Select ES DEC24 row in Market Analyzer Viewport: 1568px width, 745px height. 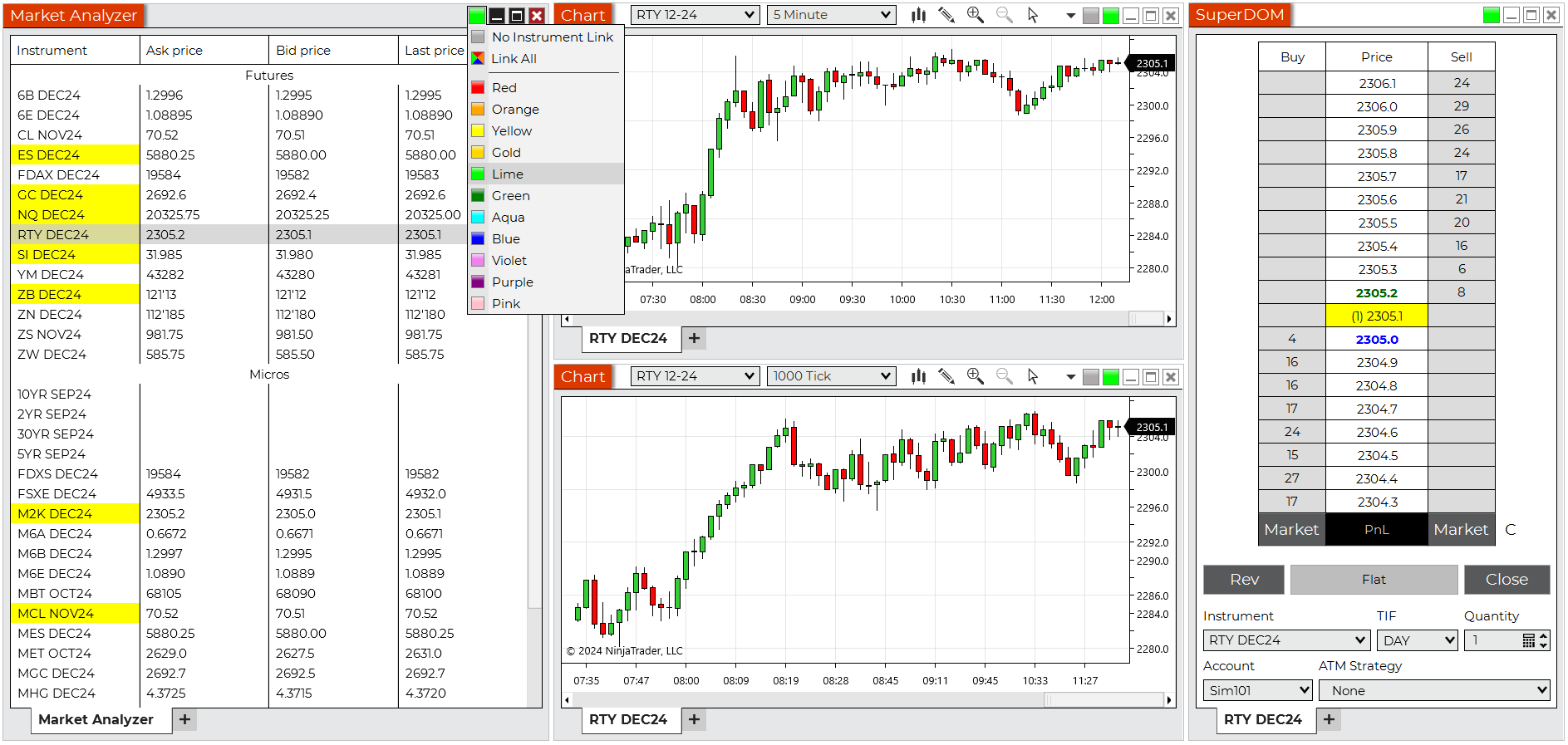[269, 154]
